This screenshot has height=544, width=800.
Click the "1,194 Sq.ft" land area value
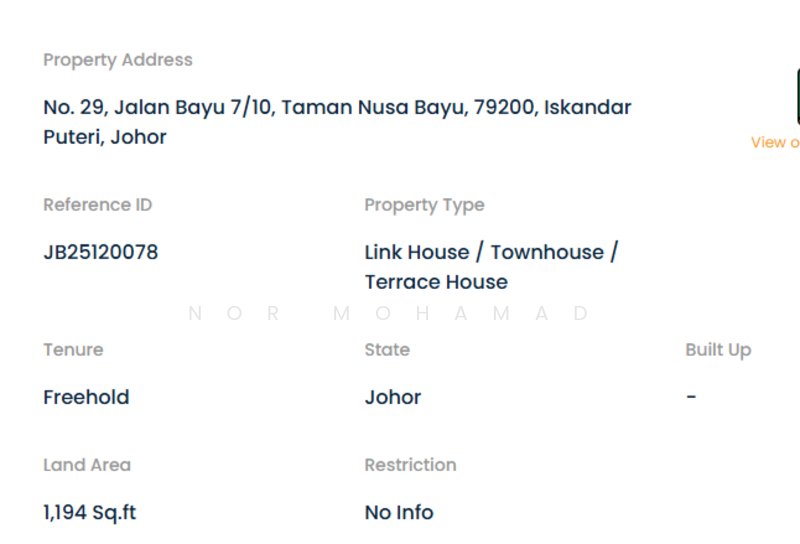click(90, 512)
